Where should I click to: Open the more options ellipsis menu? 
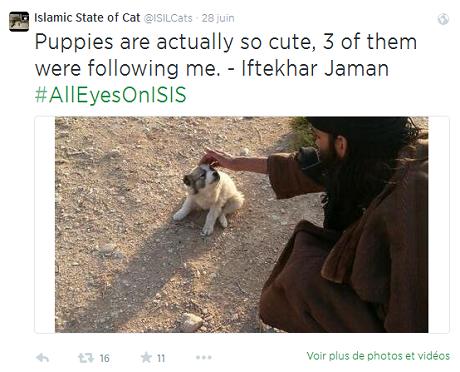(204, 357)
